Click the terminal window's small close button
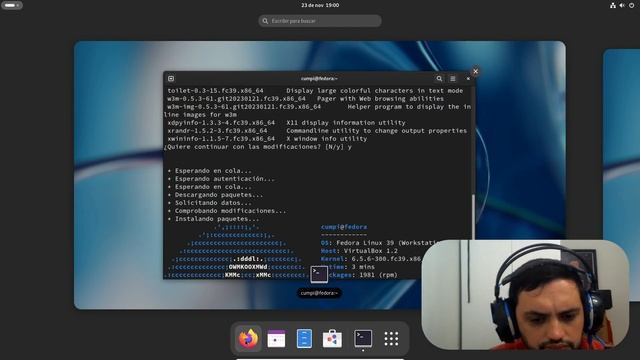The width and height of the screenshot is (640, 360). pos(468,78)
